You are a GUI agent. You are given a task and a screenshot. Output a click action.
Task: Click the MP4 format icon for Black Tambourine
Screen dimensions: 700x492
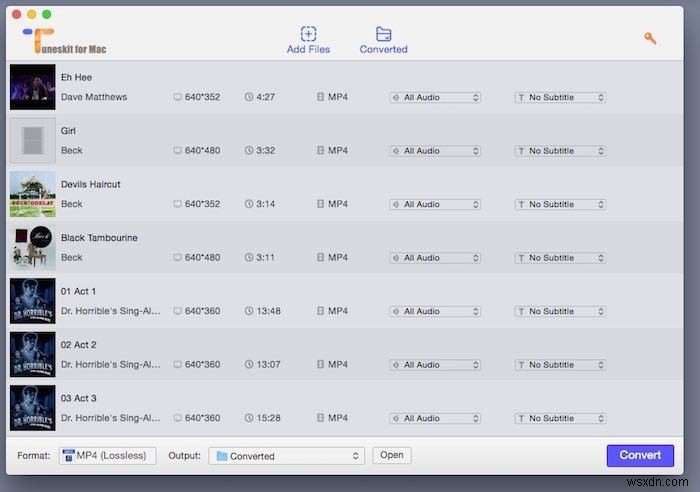point(320,258)
